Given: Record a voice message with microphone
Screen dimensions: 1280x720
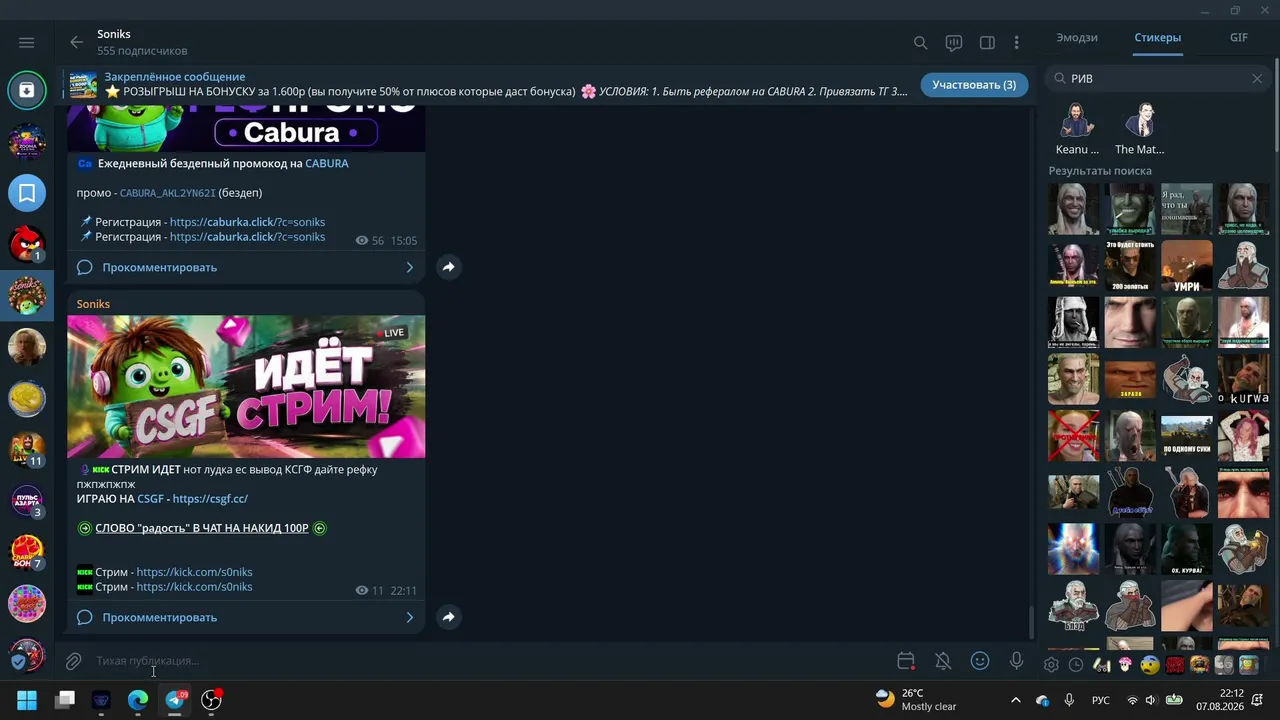Looking at the screenshot, I should 1016,661.
